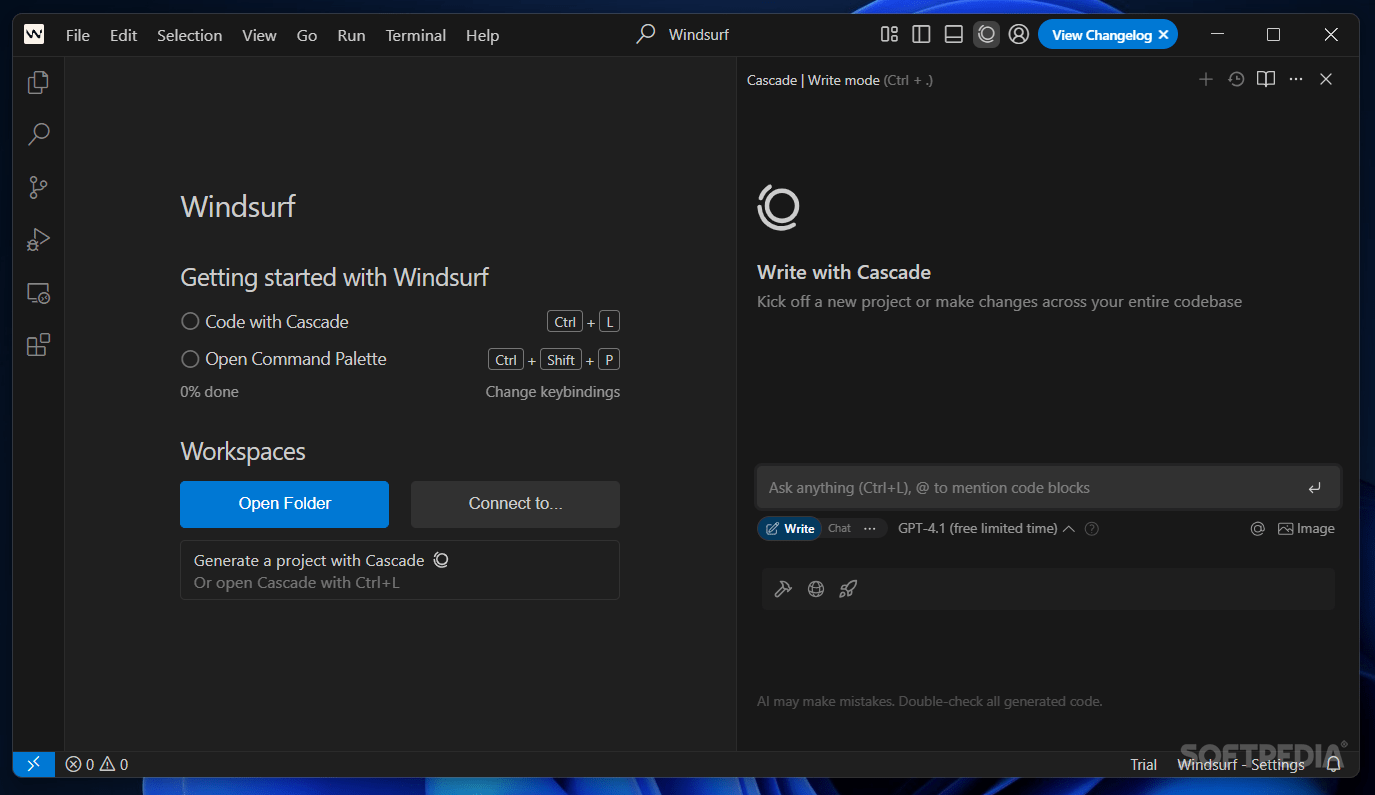1375x795 pixels.
Task: Click the hammer icon below the chat input
Action: (x=783, y=589)
